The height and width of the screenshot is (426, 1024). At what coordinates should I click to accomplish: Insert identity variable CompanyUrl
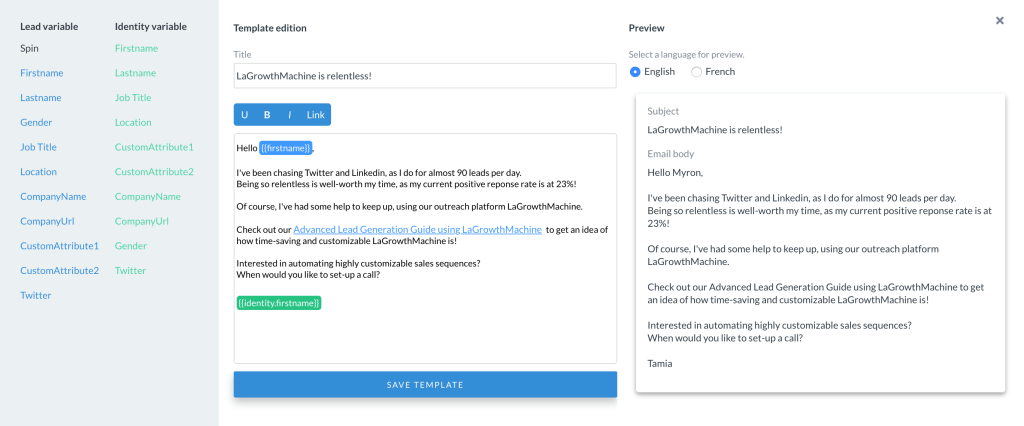tap(141, 221)
